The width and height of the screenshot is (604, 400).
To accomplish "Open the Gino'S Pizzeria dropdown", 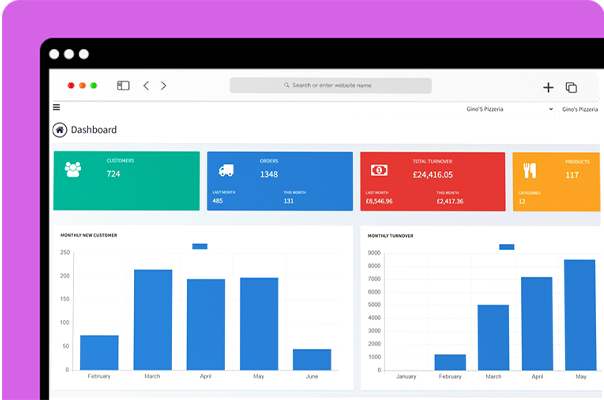I will tap(509, 109).
